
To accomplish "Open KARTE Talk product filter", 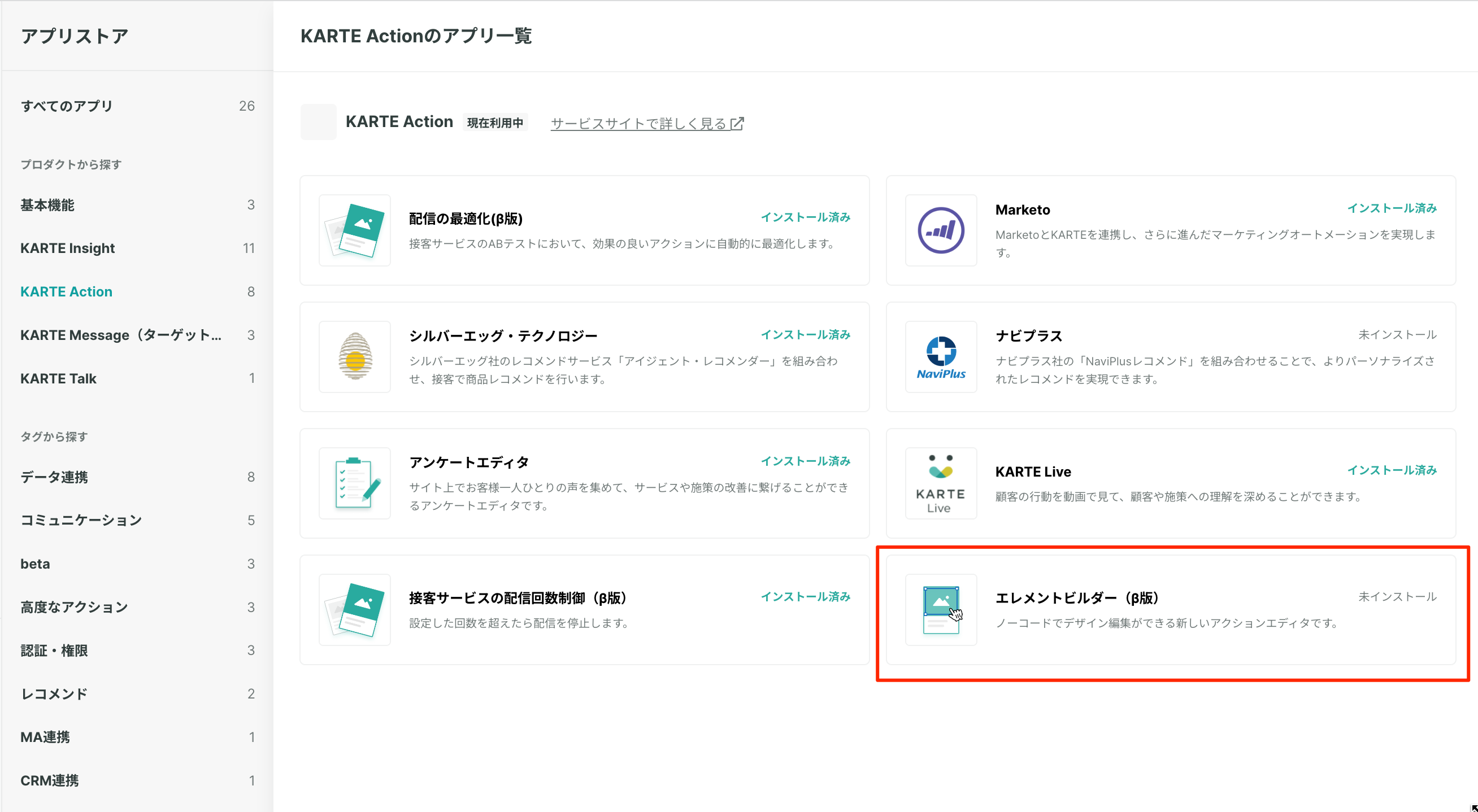I will 59,378.
